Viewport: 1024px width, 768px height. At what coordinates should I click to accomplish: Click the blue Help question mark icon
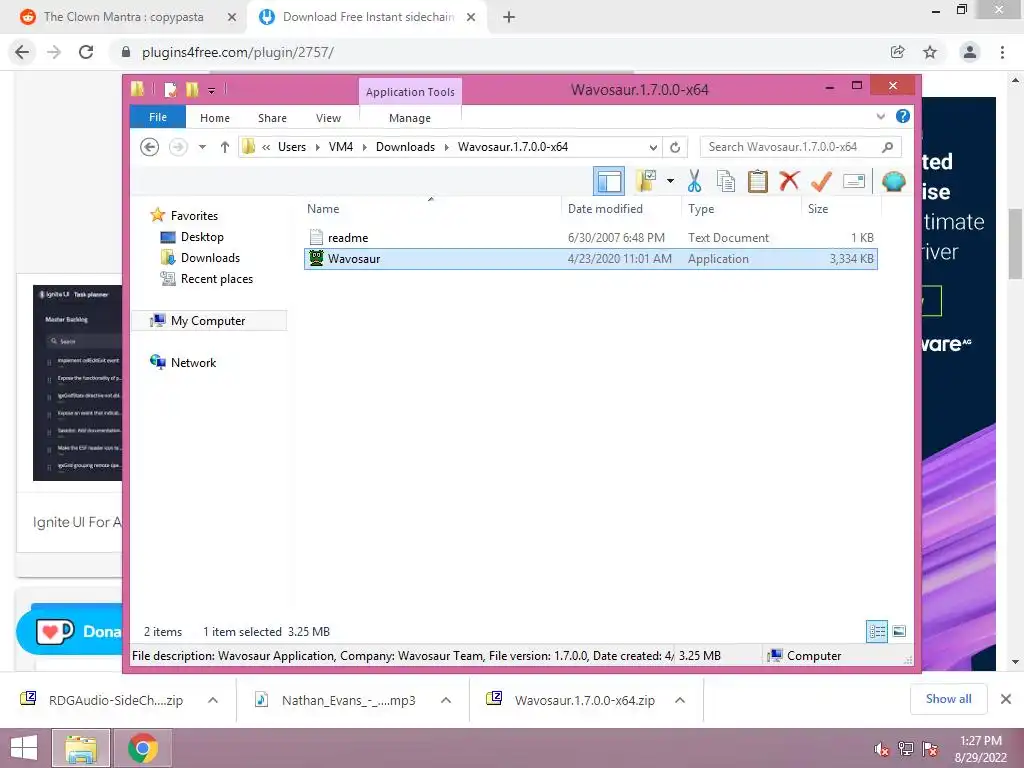pyautogui.click(x=903, y=116)
